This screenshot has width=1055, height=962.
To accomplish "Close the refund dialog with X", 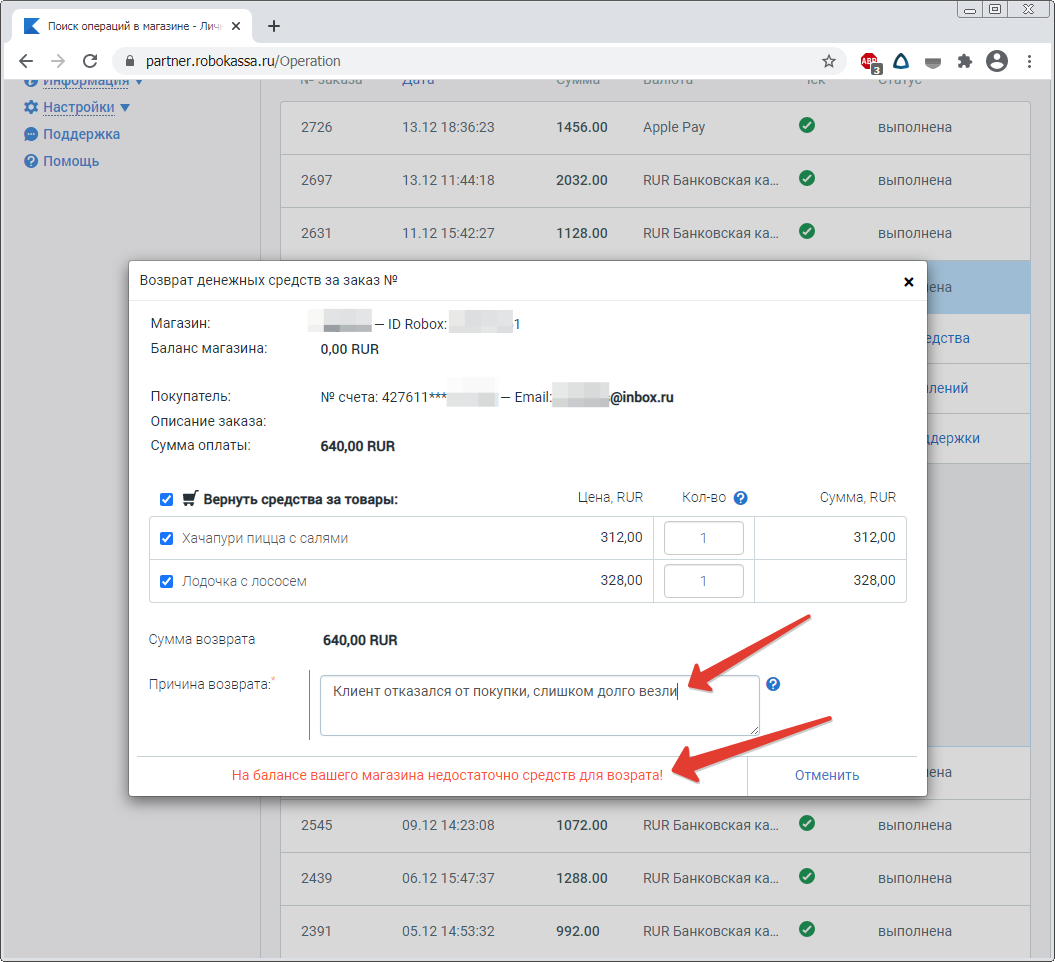I will [x=908, y=282].
